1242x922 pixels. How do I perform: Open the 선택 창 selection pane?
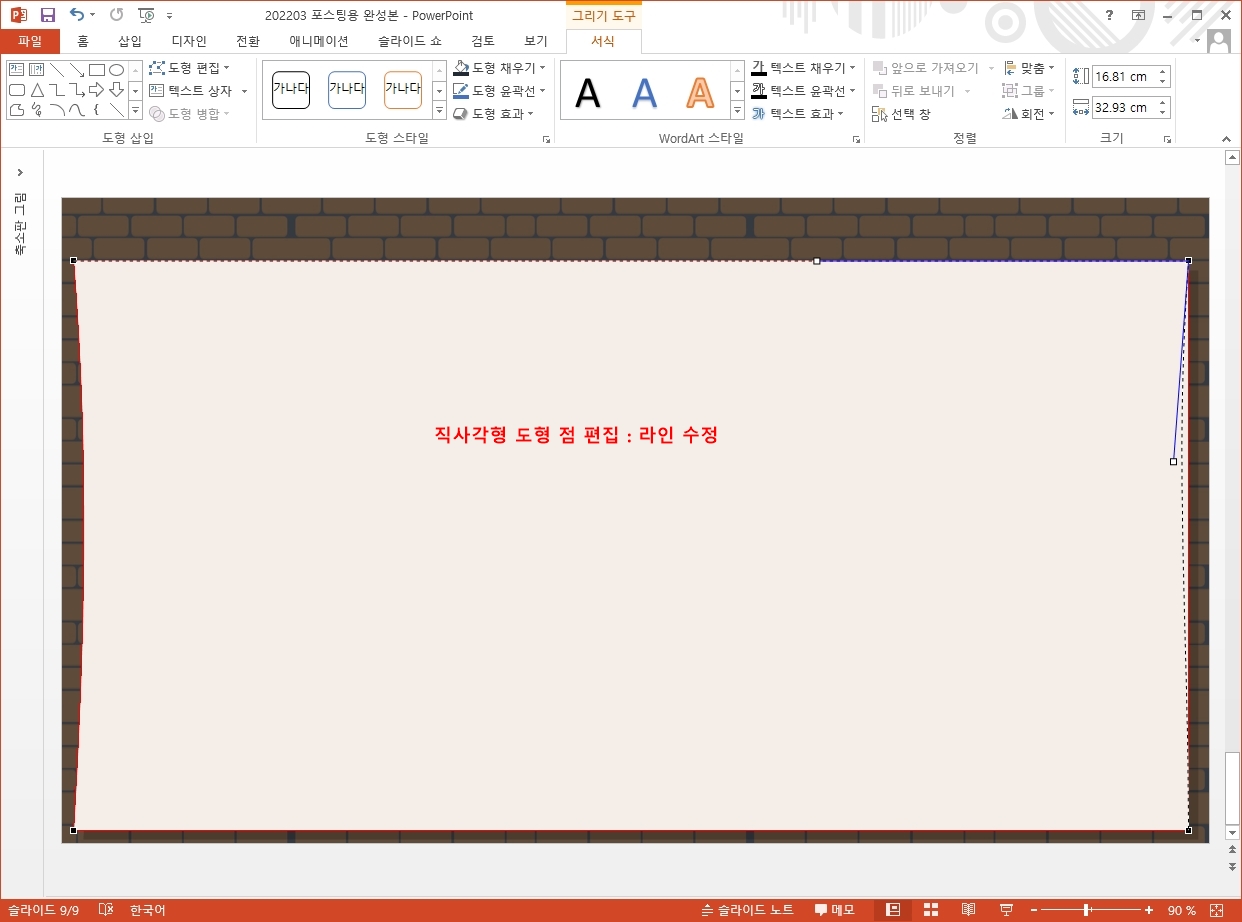tap(902, 114)
